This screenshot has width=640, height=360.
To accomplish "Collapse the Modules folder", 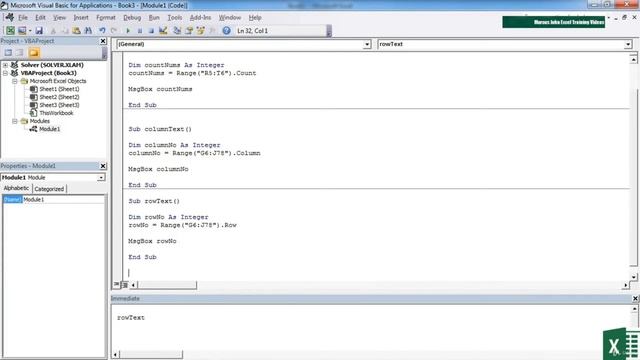I will coord(15,121).
